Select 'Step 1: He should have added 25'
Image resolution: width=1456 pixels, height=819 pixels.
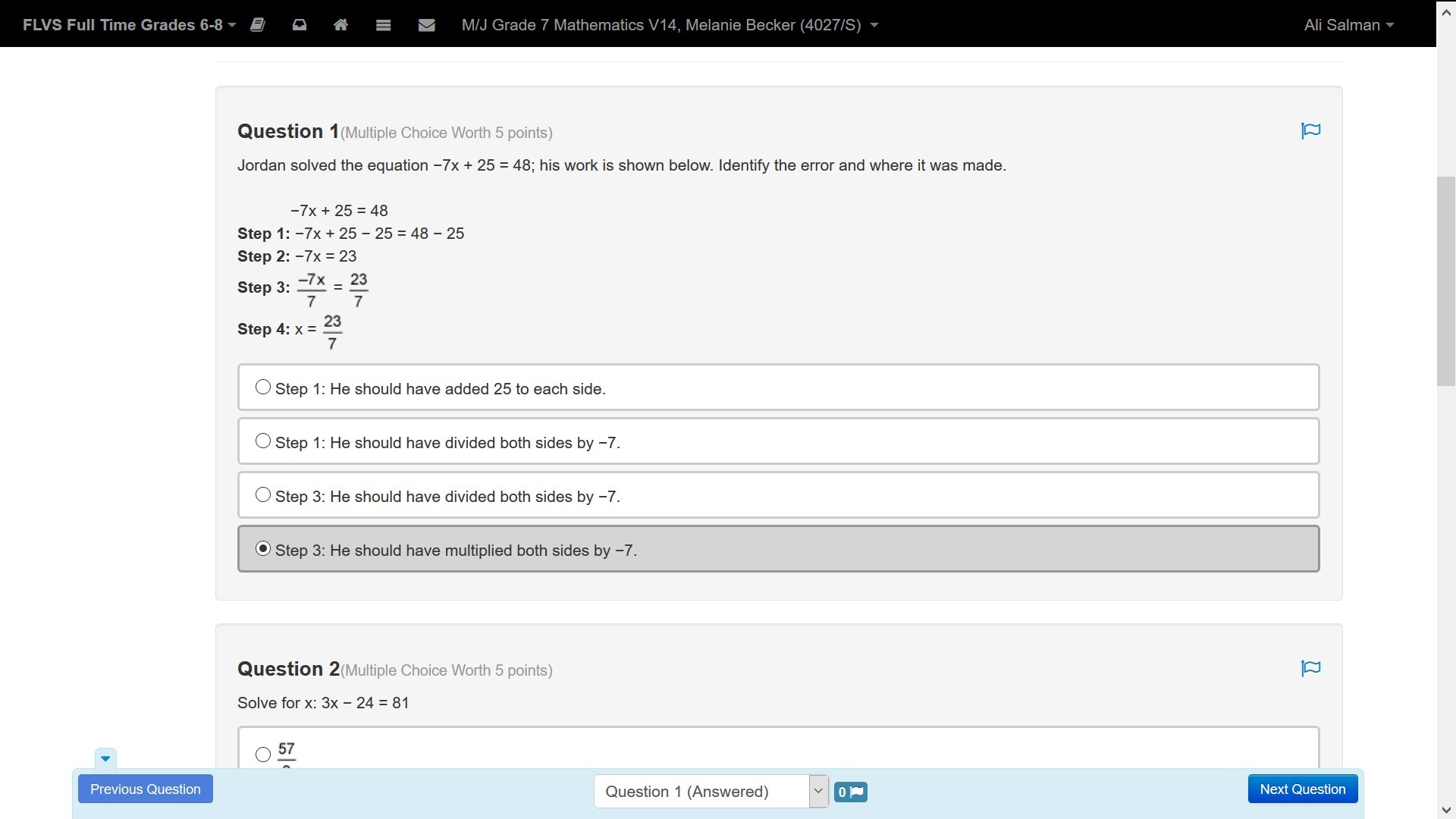click(263, 388)
